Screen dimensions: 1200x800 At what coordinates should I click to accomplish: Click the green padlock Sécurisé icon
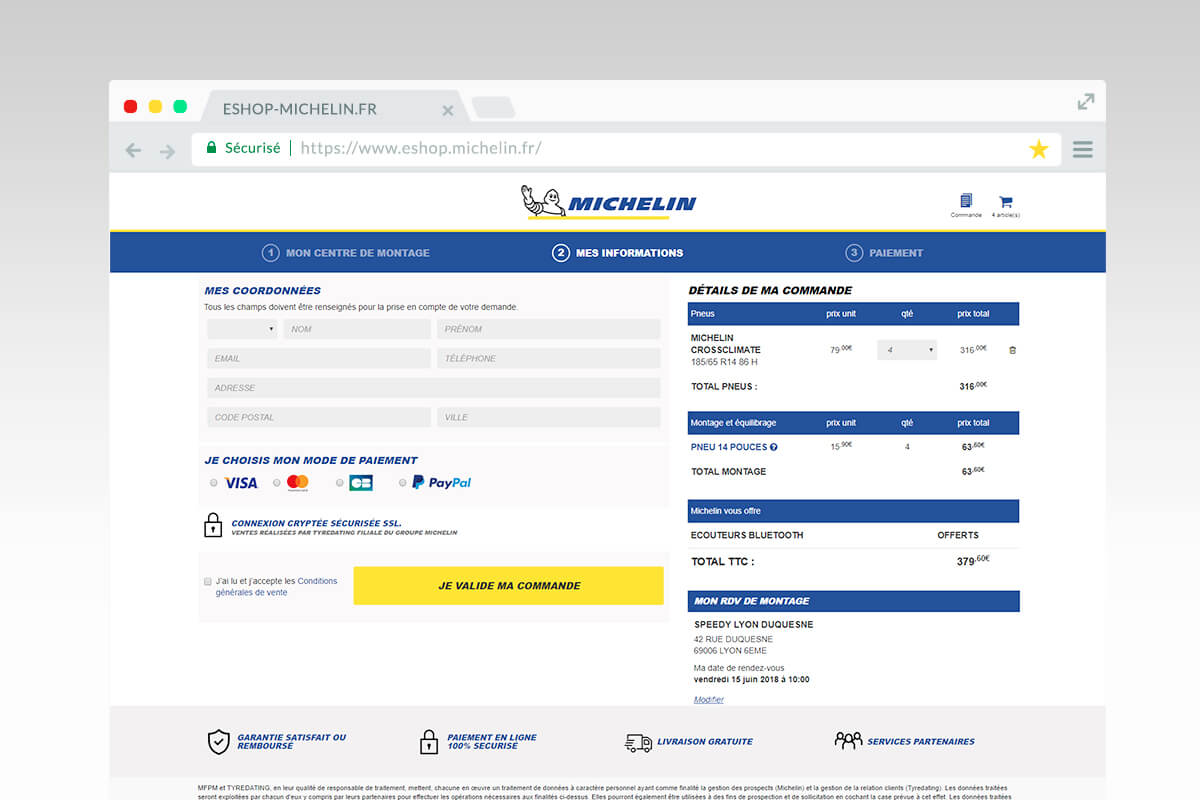pos(211,148)
